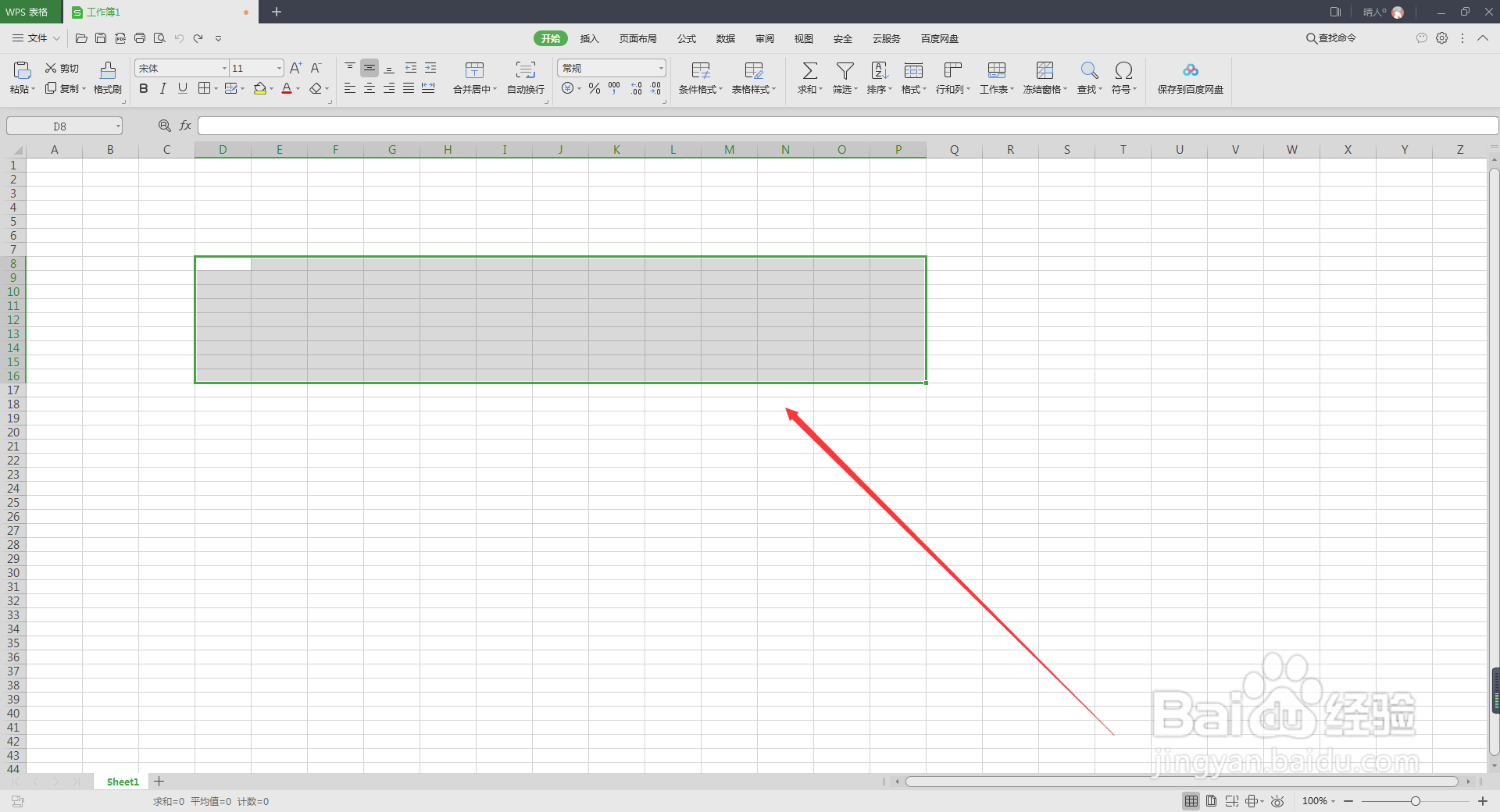The width and height of the screenshot is (1500, 812).
Task: Decrease font size with A- icon
Action: click(316, 68)
